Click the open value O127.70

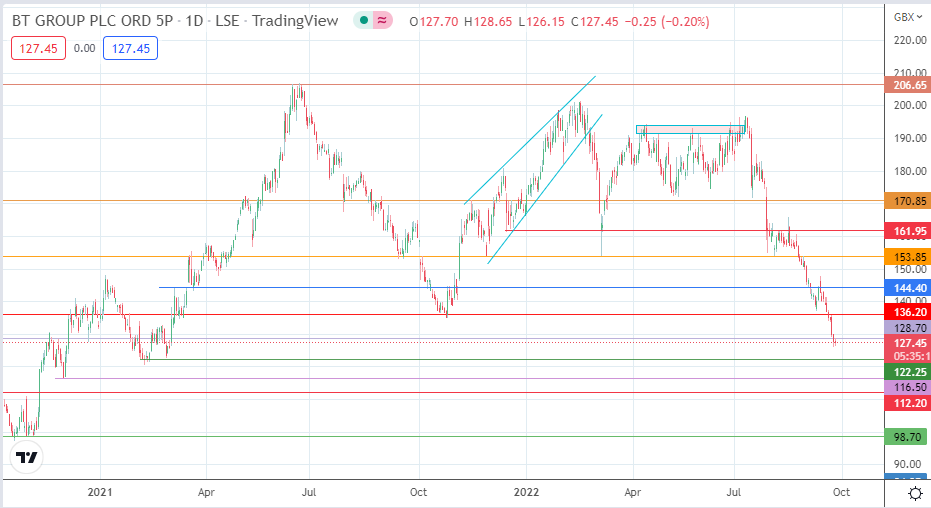pyautogui.click(x=433, y=21)
